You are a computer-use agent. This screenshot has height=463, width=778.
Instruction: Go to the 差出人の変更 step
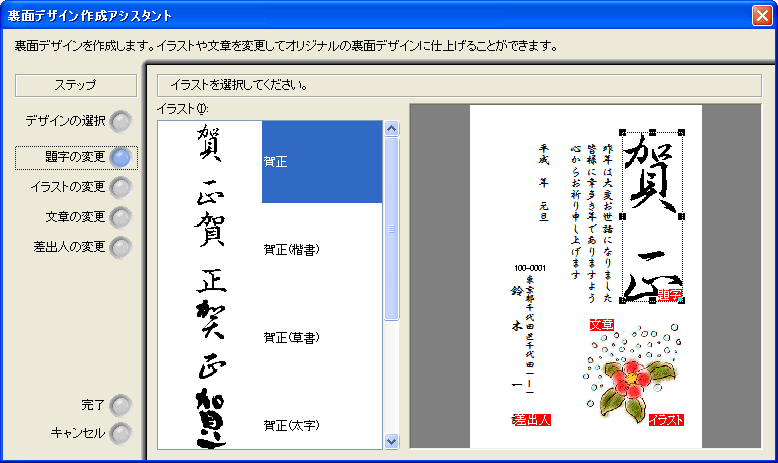121,248
